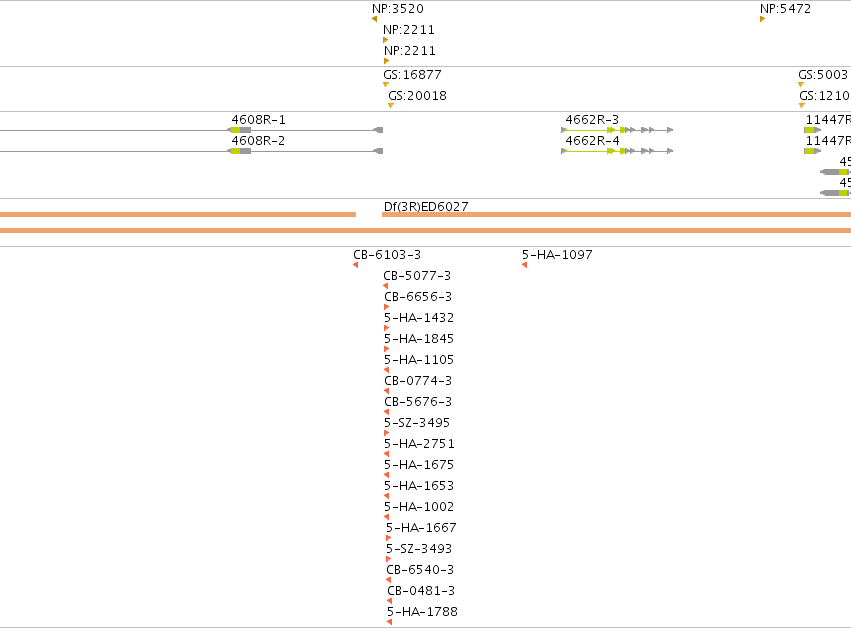Select the CB-5077-3 red triangle marker
This screenshot has height=628, width=851.
(x=385, y=286)
